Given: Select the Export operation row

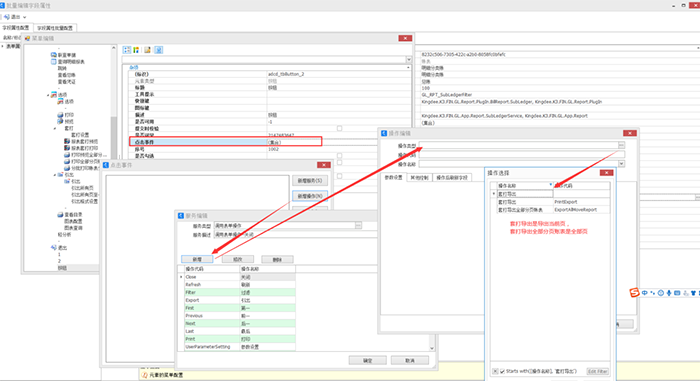Looking at the screenshot, I should click(240, 300).
